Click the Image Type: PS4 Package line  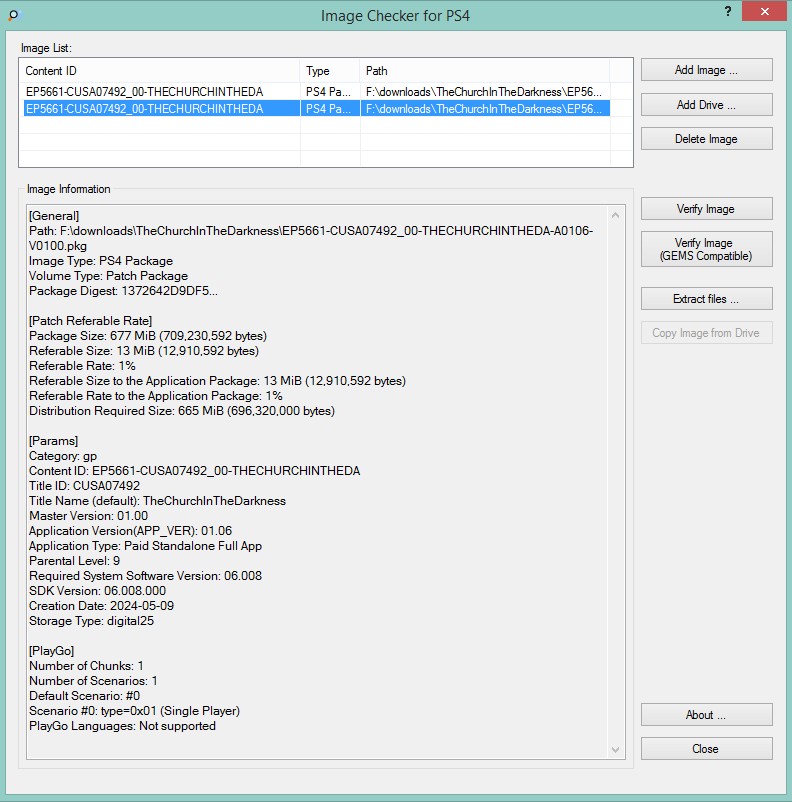tap(101, 261)
